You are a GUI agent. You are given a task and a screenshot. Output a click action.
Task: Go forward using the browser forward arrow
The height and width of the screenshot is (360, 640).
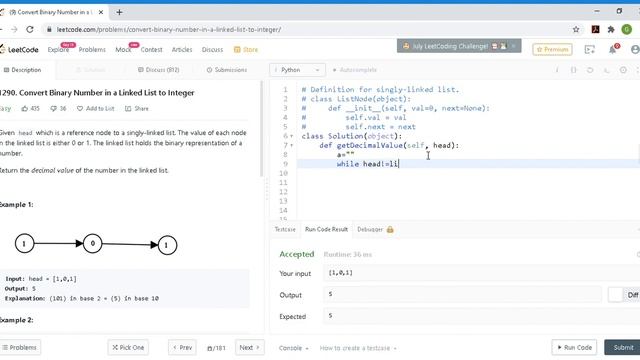(14, 29)
